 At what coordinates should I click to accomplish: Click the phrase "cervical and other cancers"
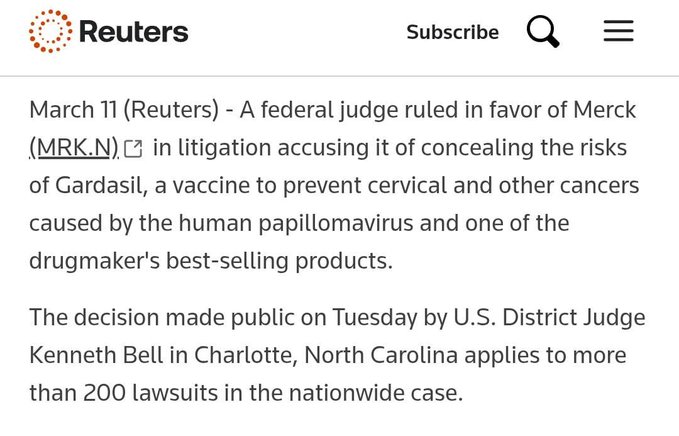pyautogui.click(x=522, y=185)
